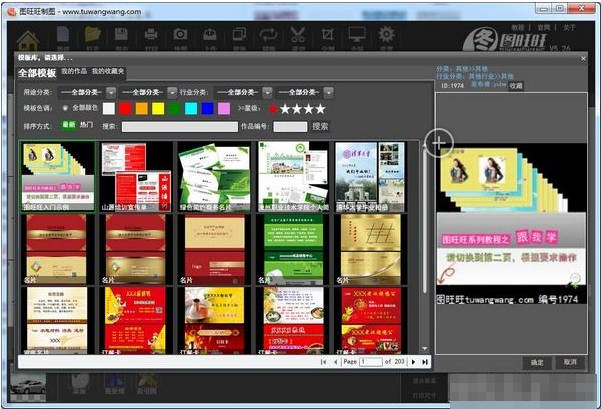Click the red first star of the rating filter
Screen dimensions: 601x409
point(274,108)
